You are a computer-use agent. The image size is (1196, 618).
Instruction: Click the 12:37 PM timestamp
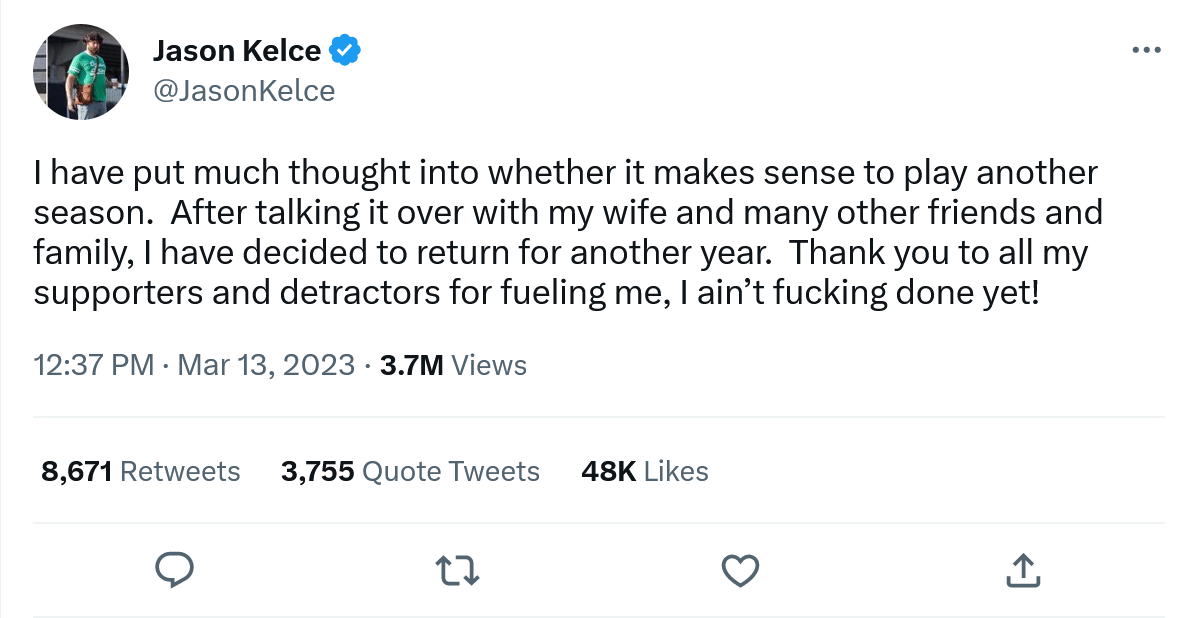click(93, 365)
